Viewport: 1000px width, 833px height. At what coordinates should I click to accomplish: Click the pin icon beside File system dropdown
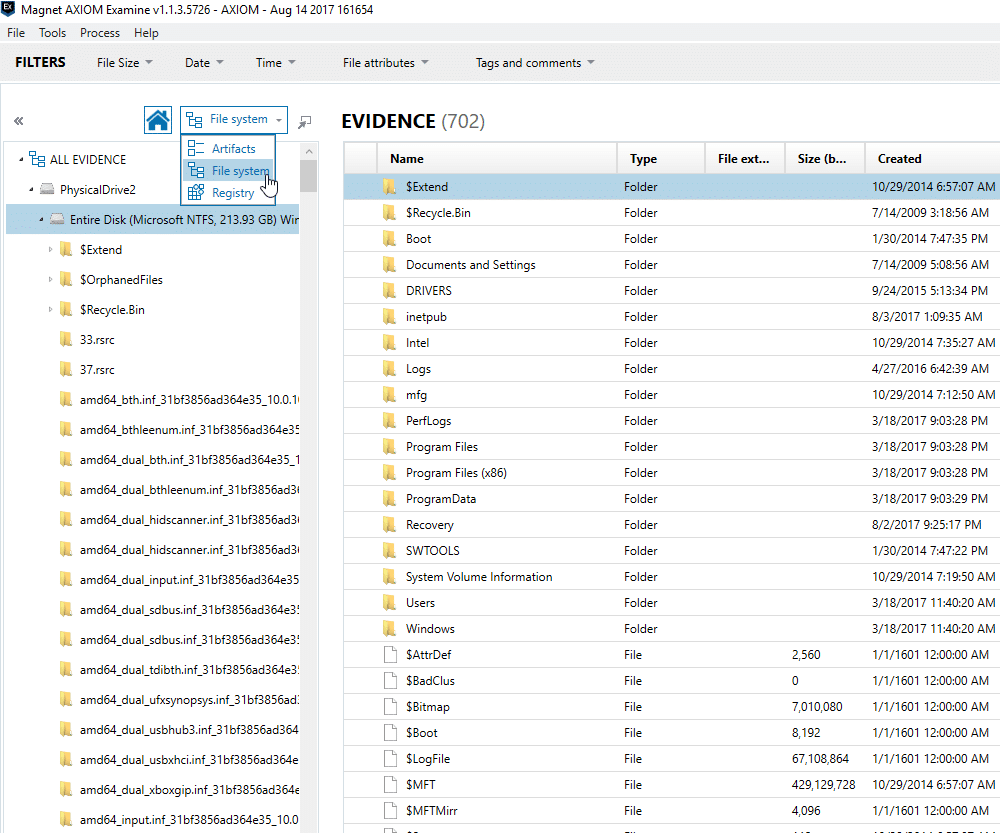[305, 121]
